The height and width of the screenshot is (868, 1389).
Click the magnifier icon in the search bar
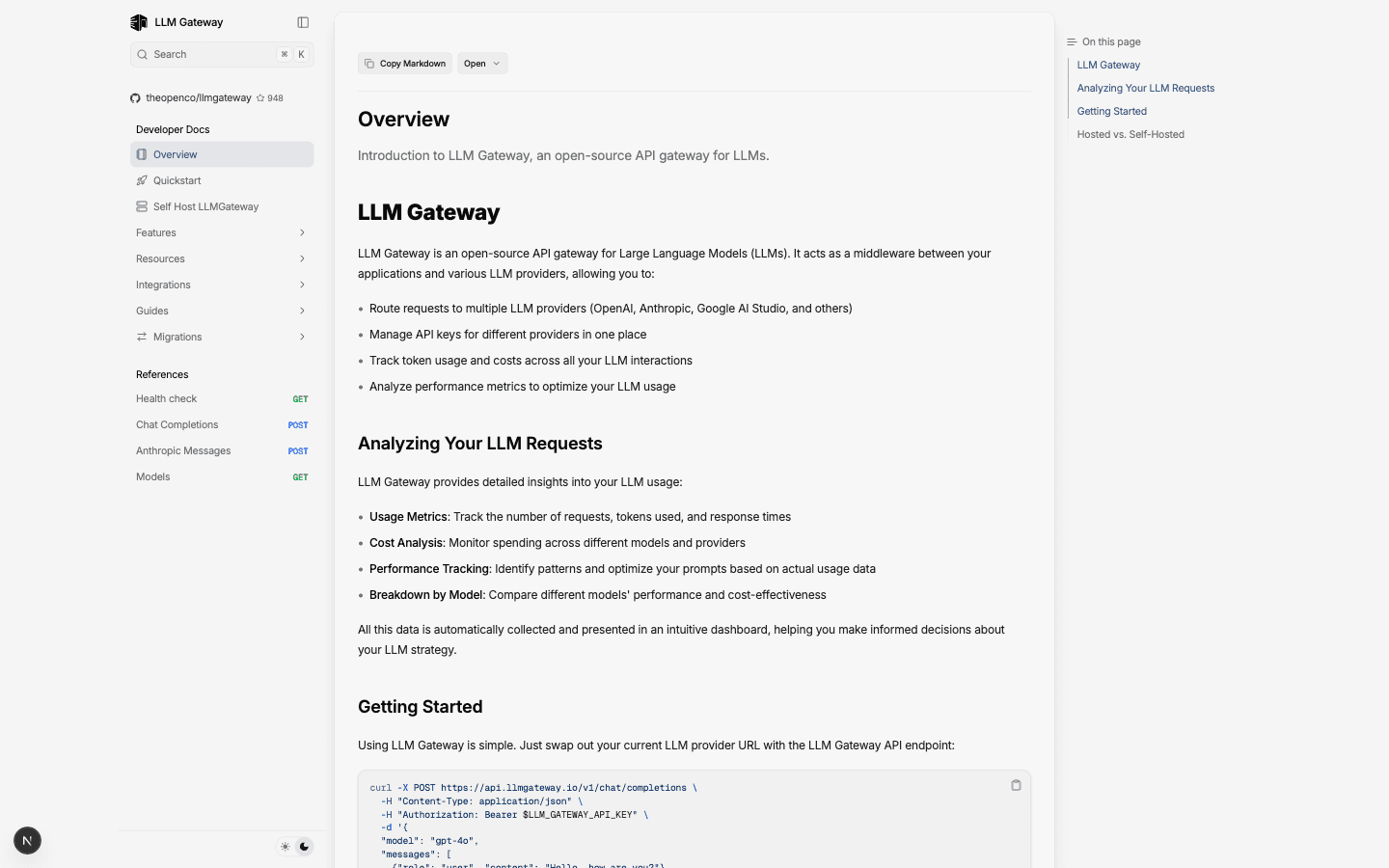click(x=142, y=54)
